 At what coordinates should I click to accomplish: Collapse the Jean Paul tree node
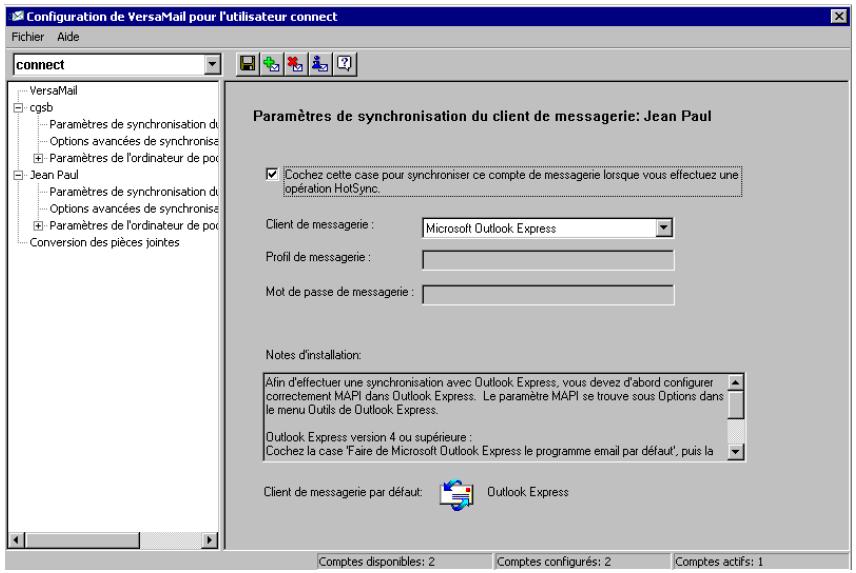(x=19, y=175)
